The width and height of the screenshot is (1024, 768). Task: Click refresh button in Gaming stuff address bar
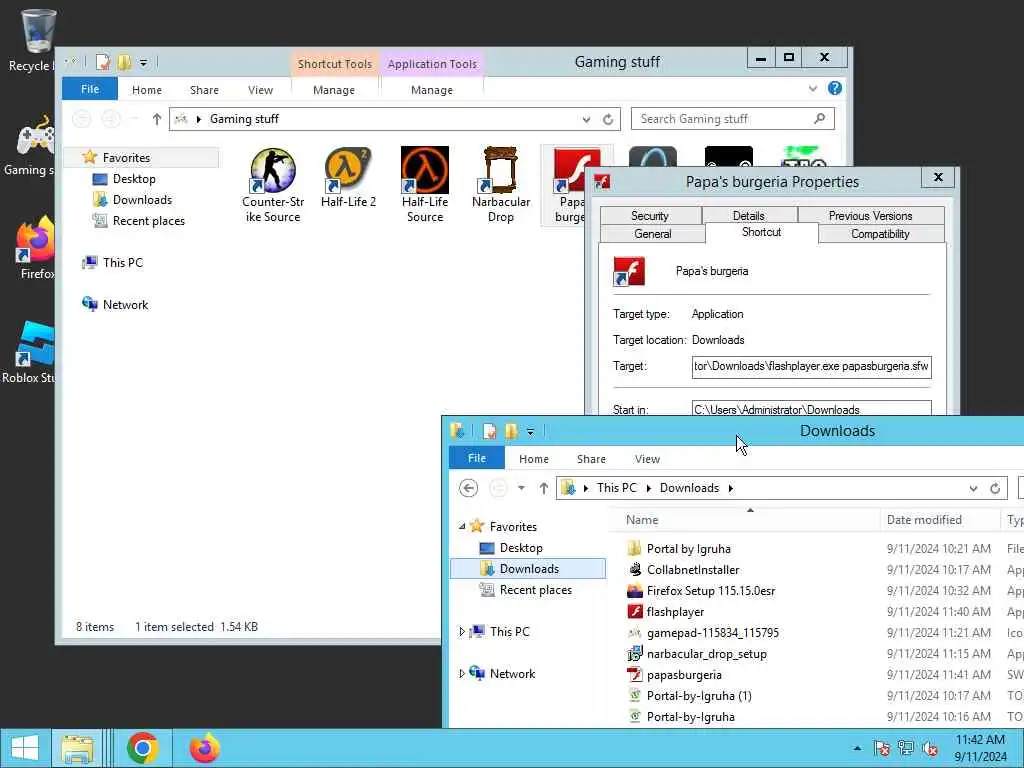608,119
